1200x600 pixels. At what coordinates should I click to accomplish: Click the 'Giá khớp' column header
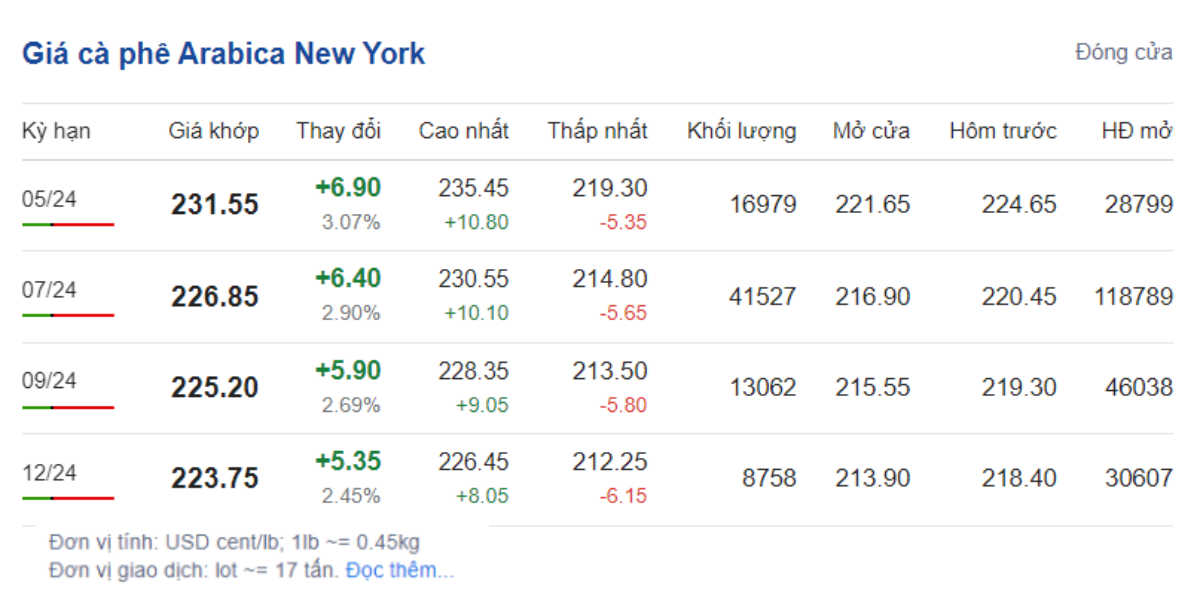tap(213, 131)
